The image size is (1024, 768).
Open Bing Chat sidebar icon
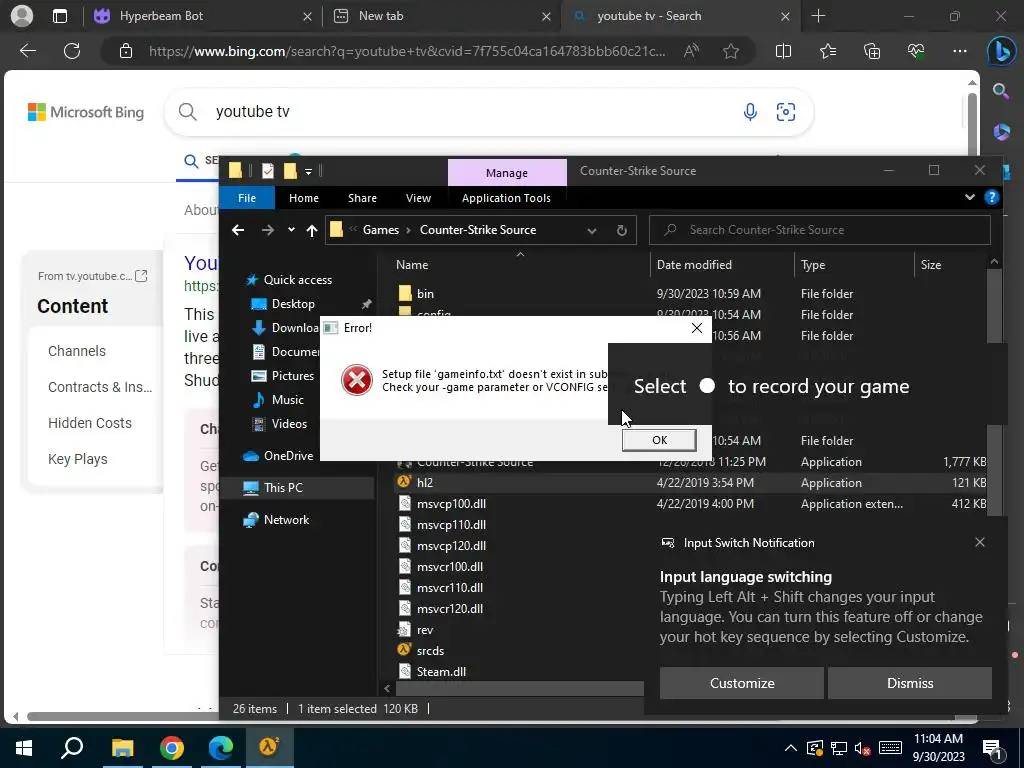coord(1000,51)
